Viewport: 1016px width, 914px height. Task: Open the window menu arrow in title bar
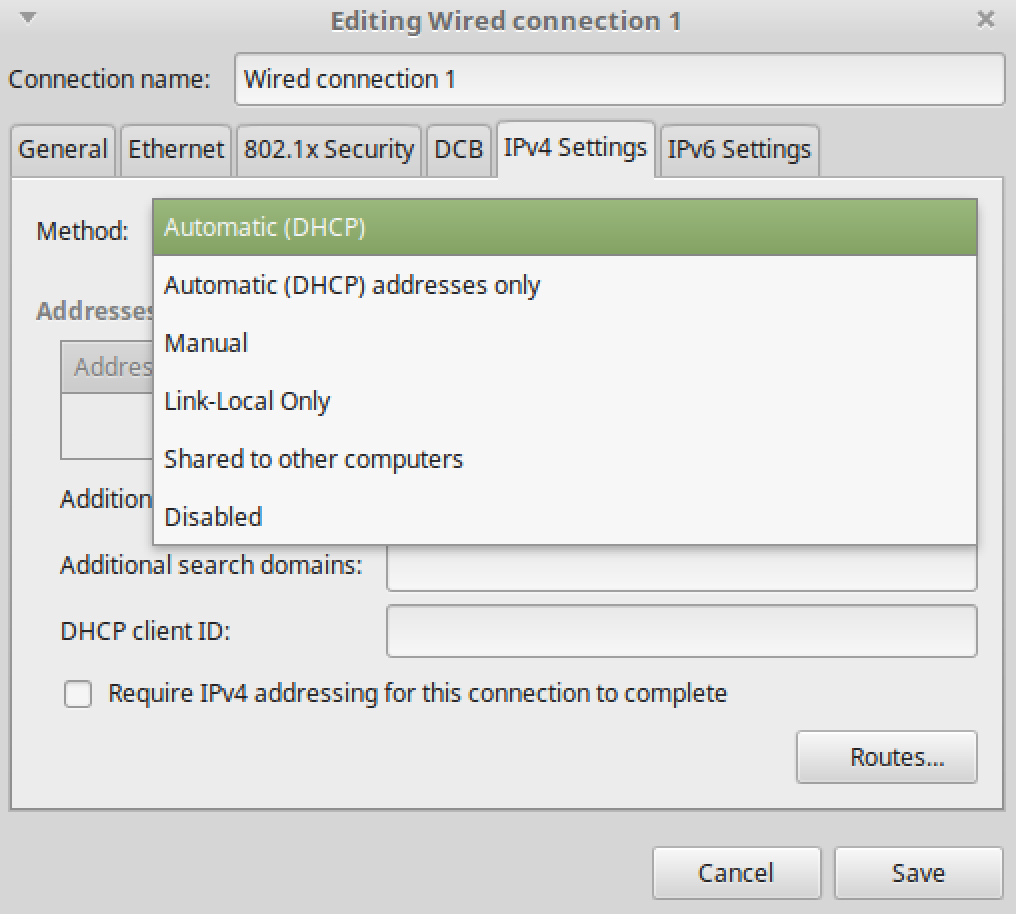click(x=28, y=19)
